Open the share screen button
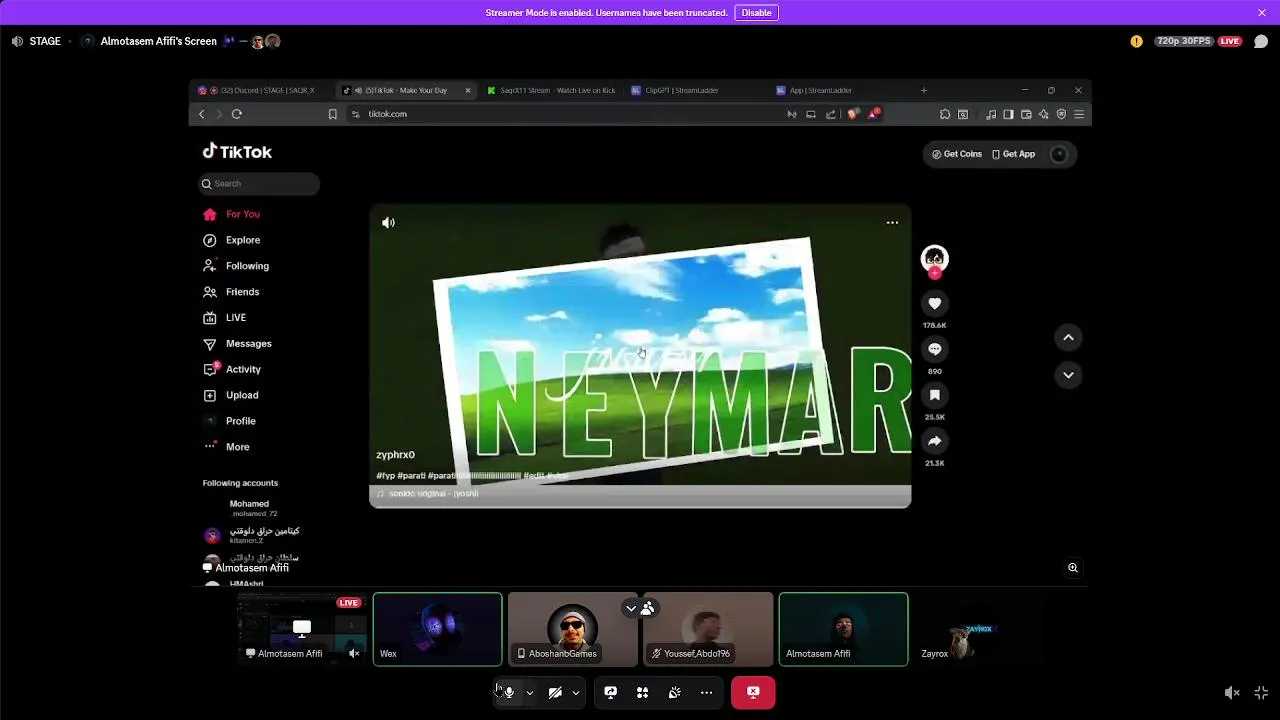Screen dimensions: 1280x720 click(611, 692)
